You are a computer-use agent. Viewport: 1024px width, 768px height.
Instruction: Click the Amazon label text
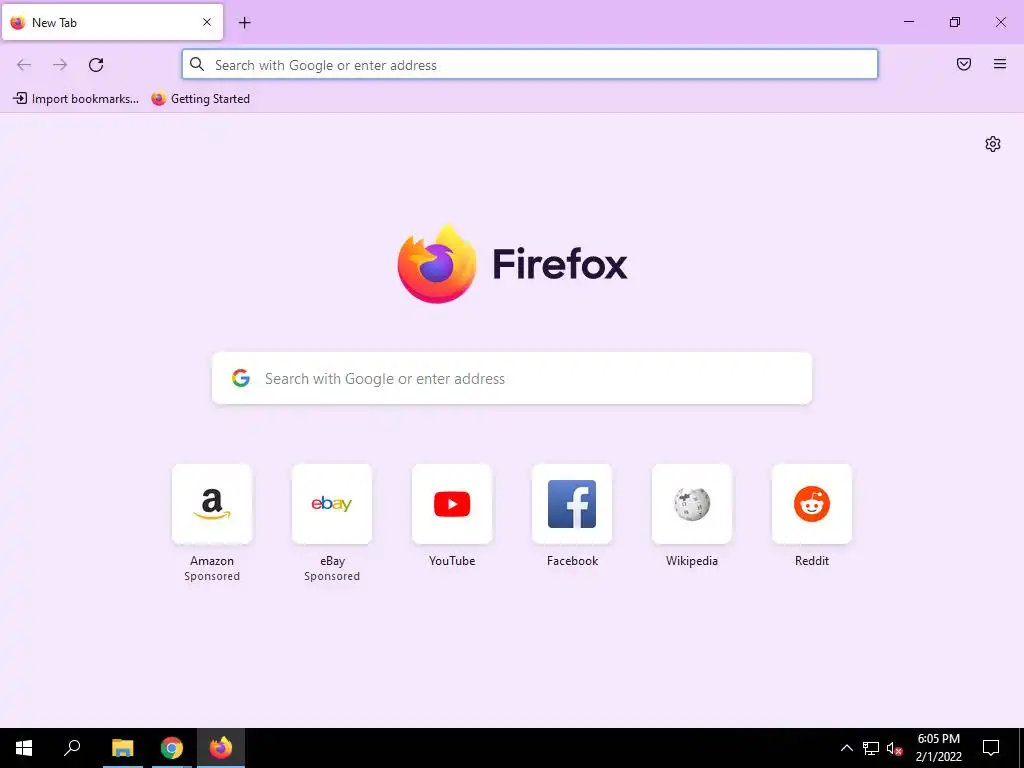[212, 561]
